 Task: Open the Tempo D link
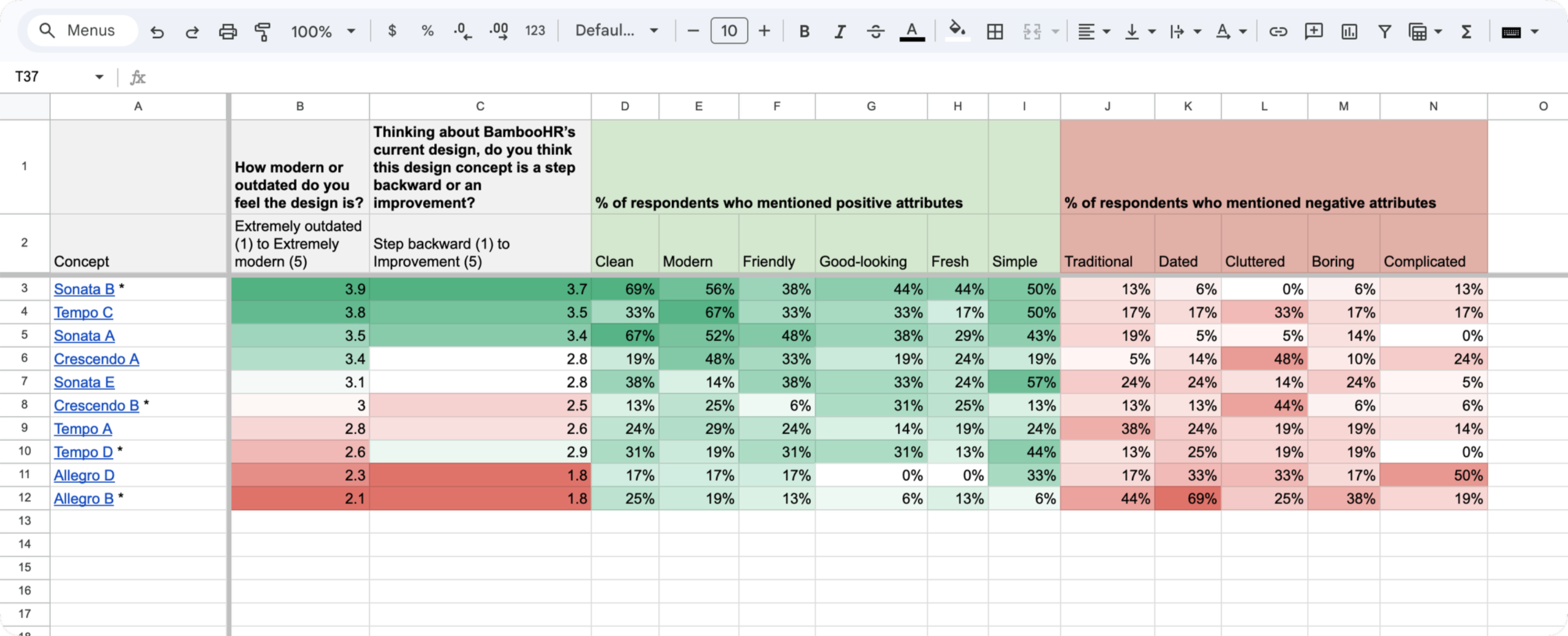[x=83, y=452]
